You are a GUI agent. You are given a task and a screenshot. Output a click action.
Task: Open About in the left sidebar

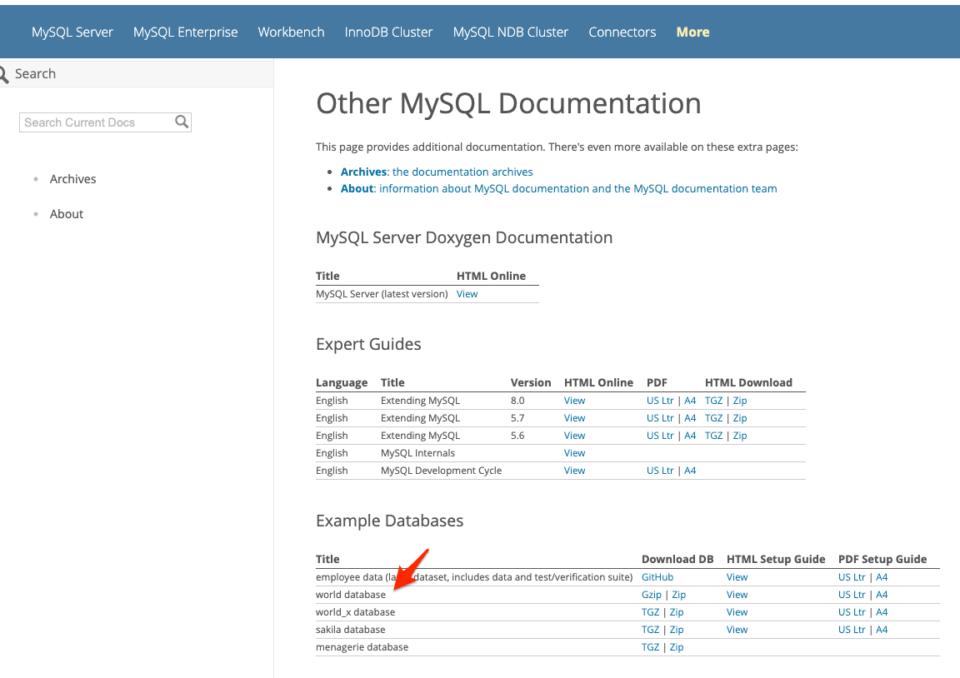point(66,214)
